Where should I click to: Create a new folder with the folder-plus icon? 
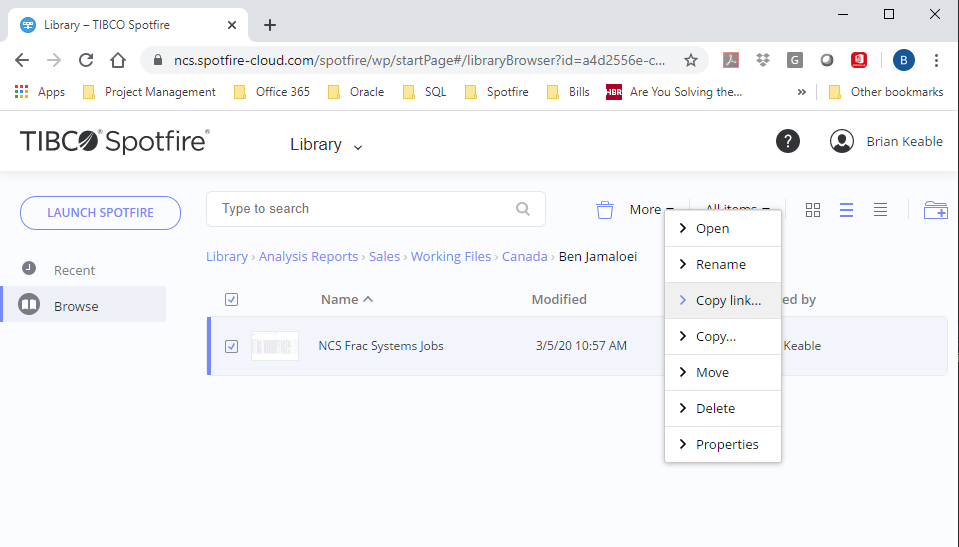935,210
